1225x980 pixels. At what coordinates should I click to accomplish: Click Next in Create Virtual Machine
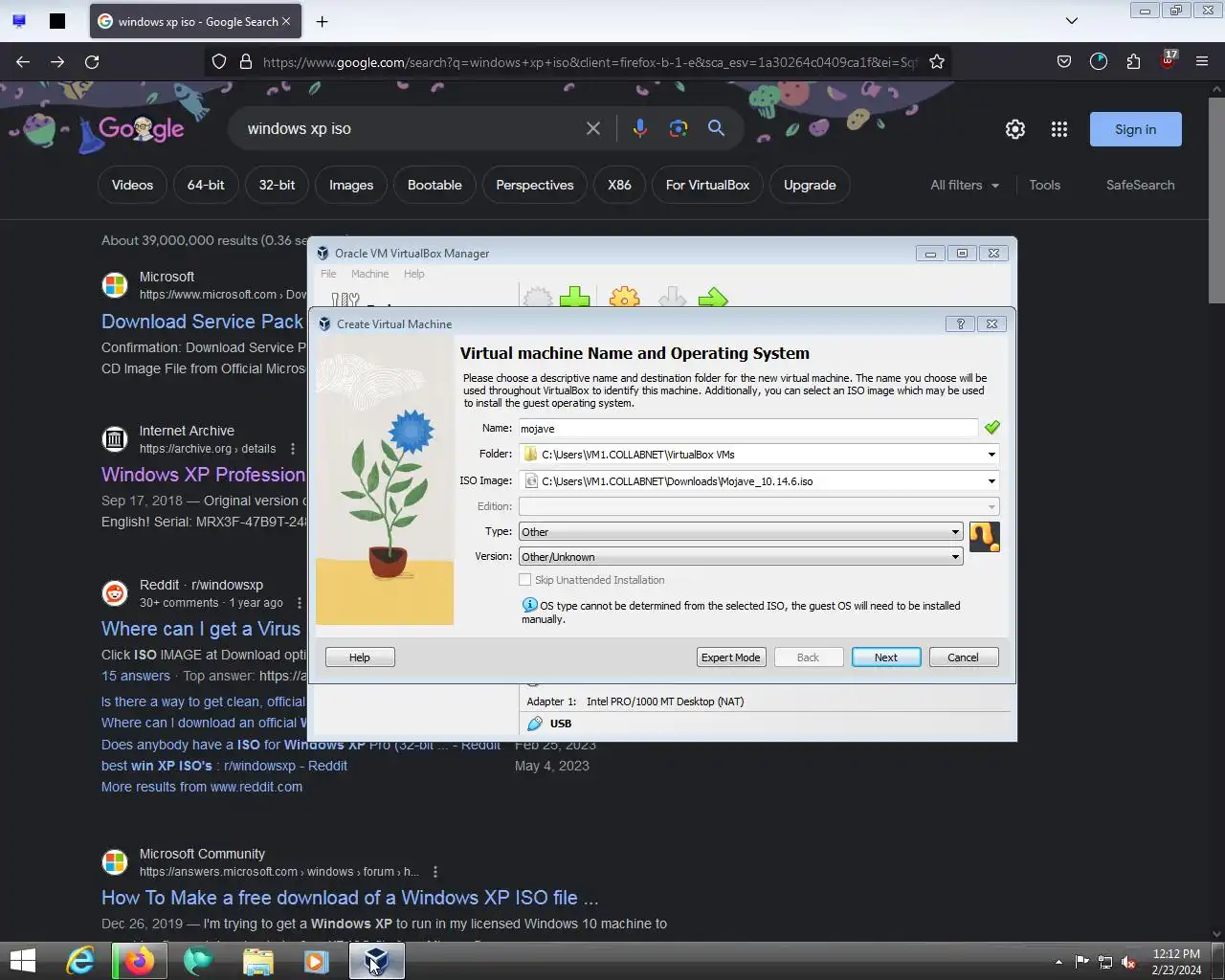tap(886, 657)
